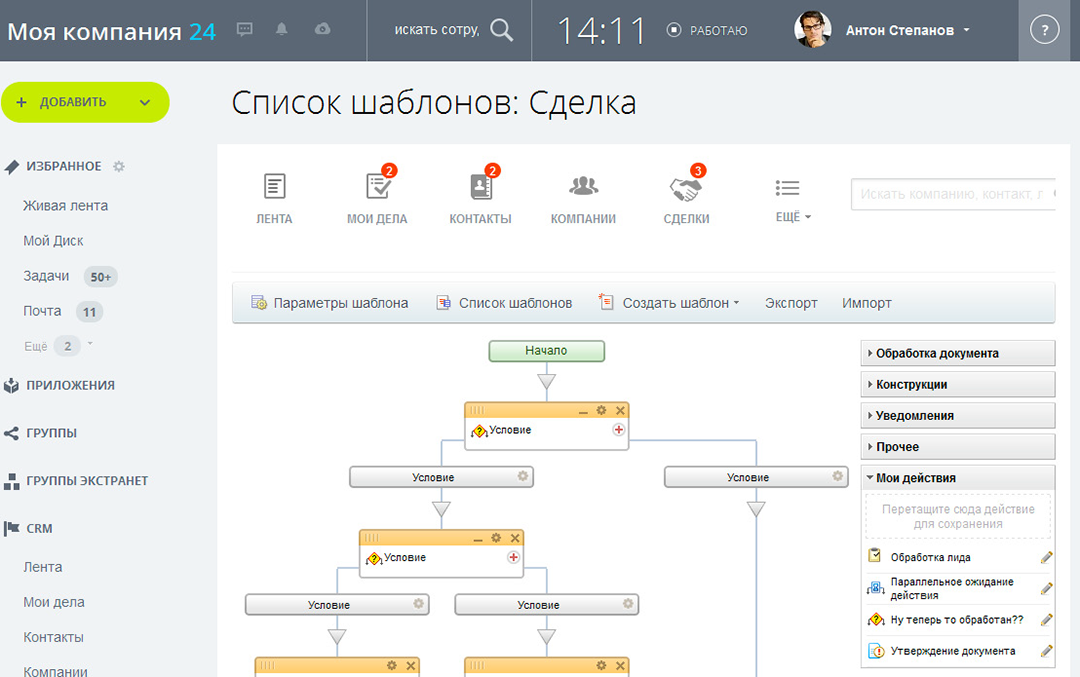This screenshot has height=677, width=1080.
Task: Click the pencil icon next to Обработка лида
Action: point(1046,558)
